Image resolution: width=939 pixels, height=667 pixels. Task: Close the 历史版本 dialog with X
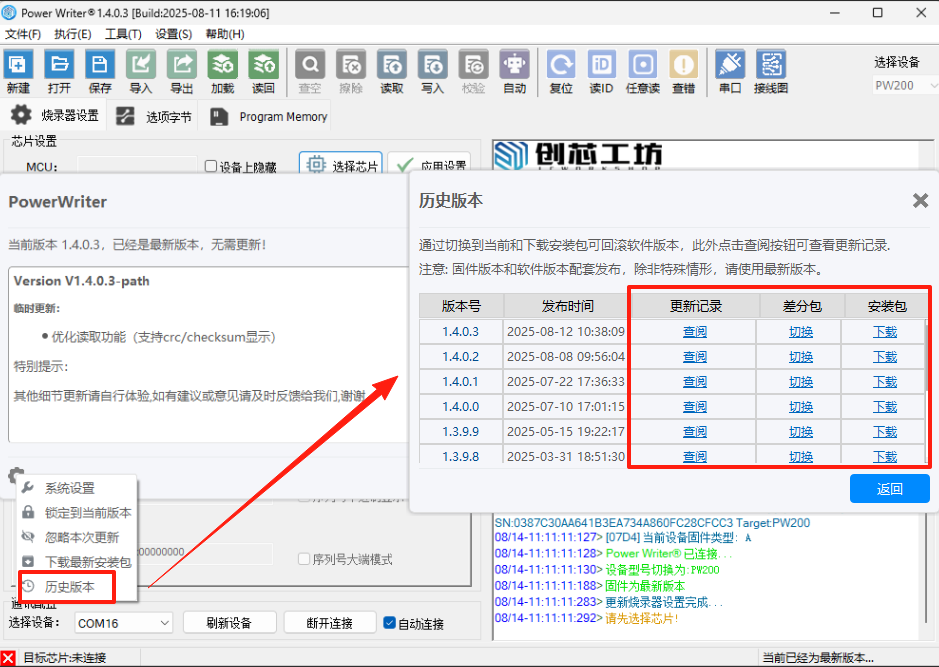[x=920, y=201]
